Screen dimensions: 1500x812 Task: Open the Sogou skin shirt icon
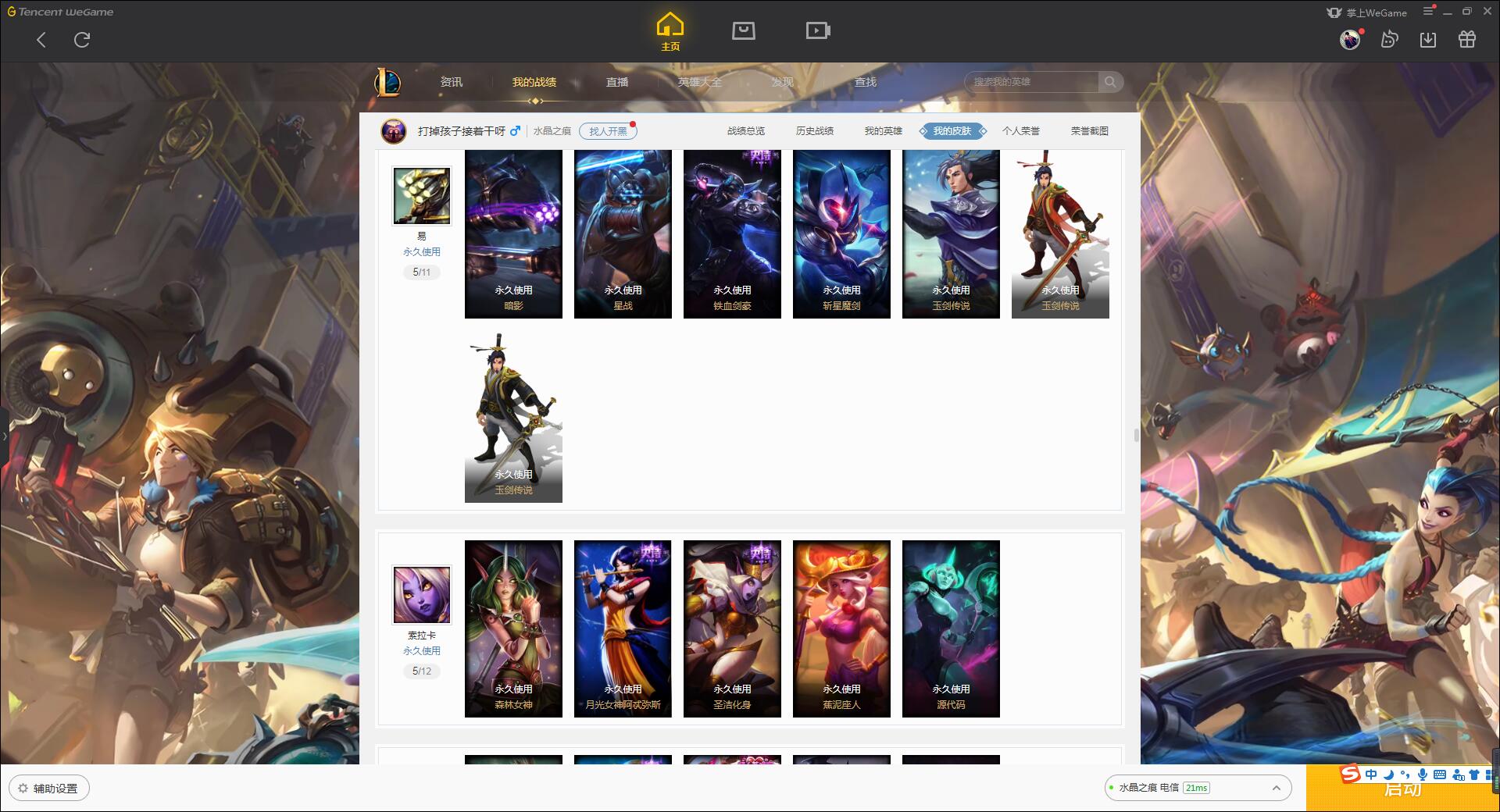(x=1475, y=775)
